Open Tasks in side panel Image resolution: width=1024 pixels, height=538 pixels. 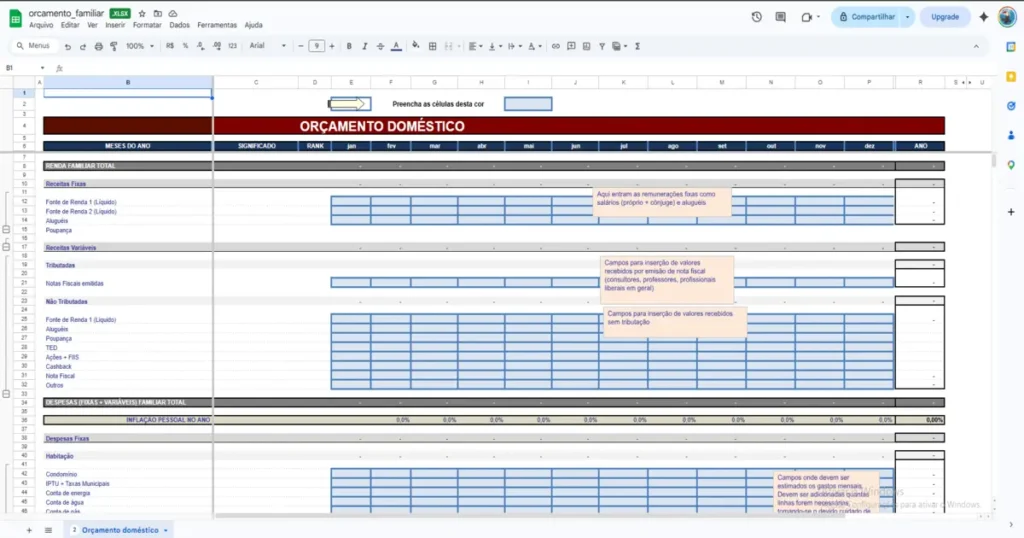click(1011, 106)
